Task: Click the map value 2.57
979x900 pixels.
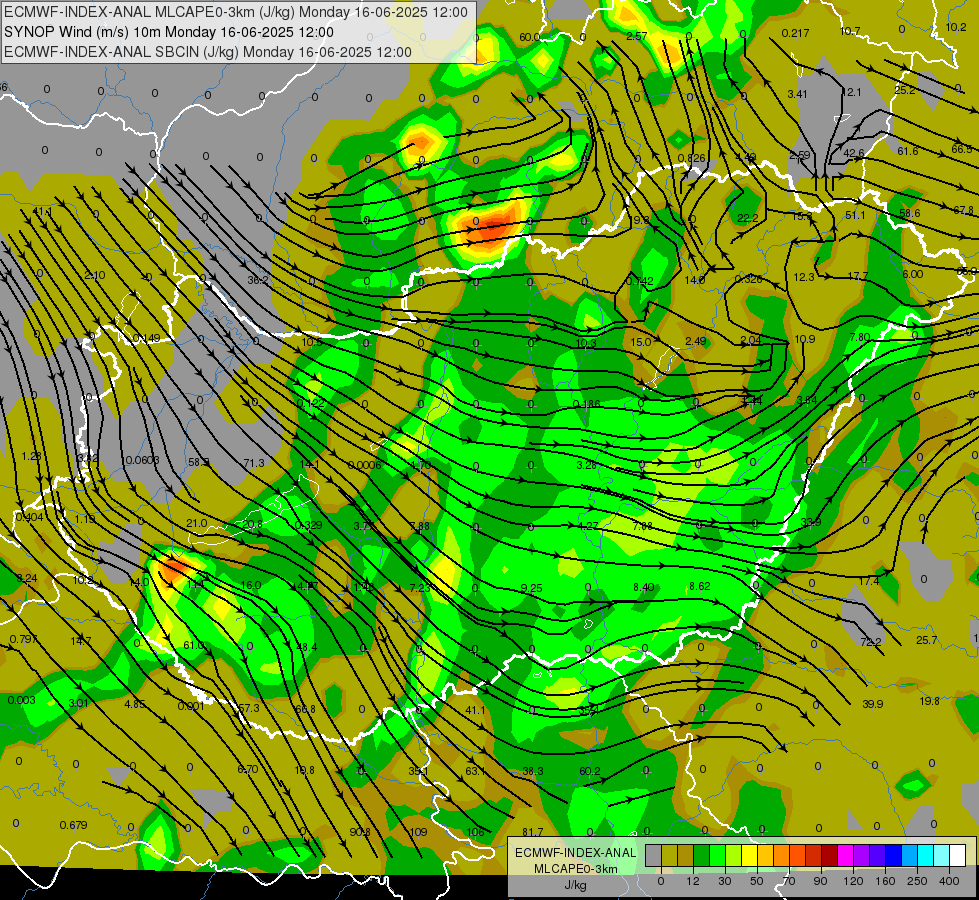Action: click(636, 36)
